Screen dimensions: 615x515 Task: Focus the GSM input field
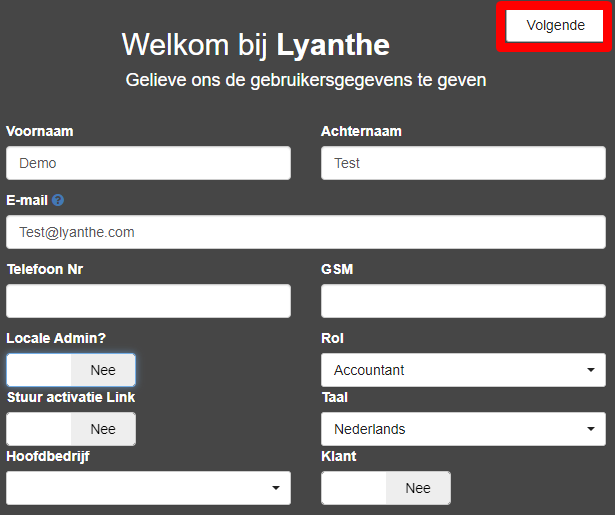[463, 301]
